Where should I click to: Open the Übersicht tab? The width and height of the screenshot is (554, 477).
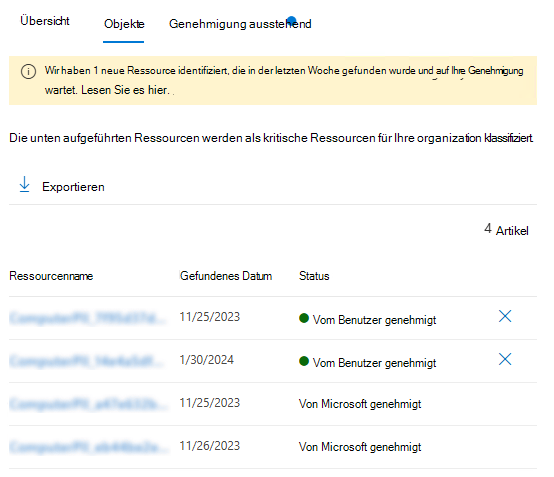click(45, 21)
